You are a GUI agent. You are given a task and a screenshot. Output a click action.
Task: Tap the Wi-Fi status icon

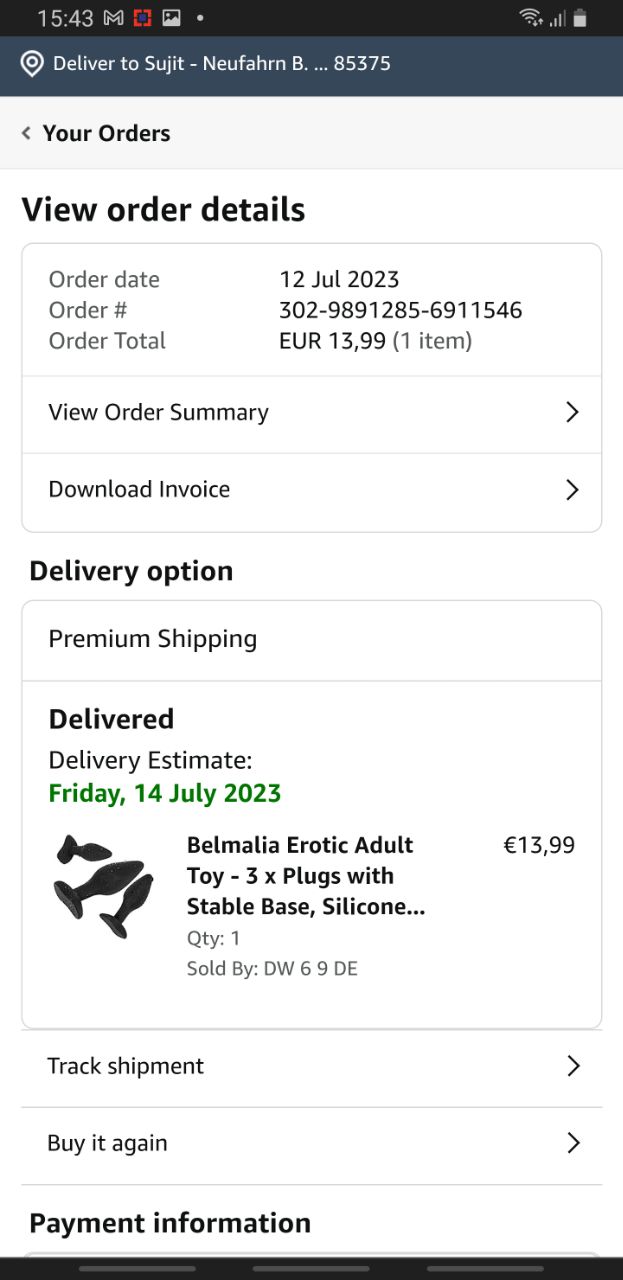(x=530, y=18)
